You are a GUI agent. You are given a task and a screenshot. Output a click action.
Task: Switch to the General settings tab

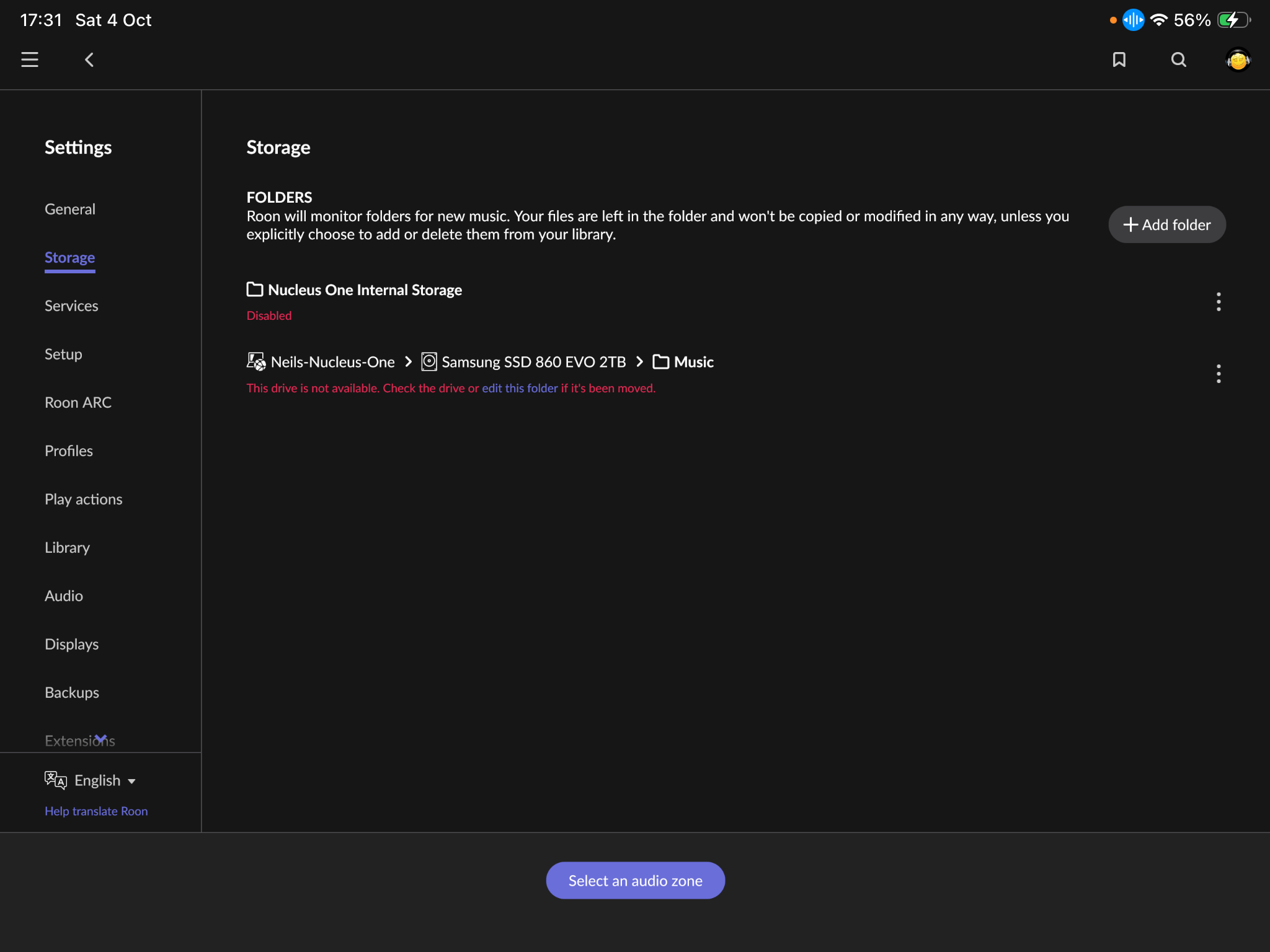tap(70, 209)
